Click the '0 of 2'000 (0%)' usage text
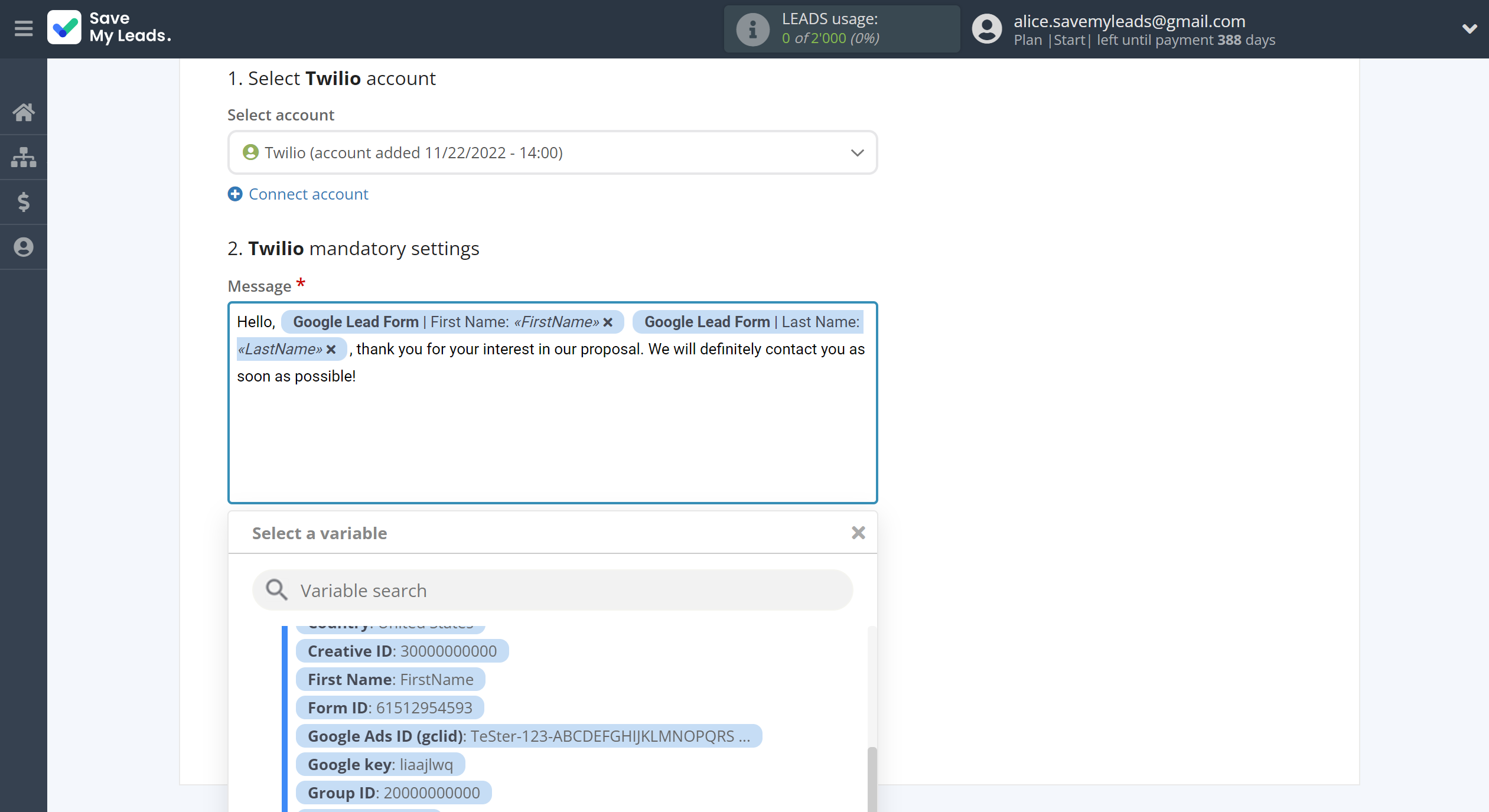Screen dimensions: 1489x812 click(x=830, y=38)
